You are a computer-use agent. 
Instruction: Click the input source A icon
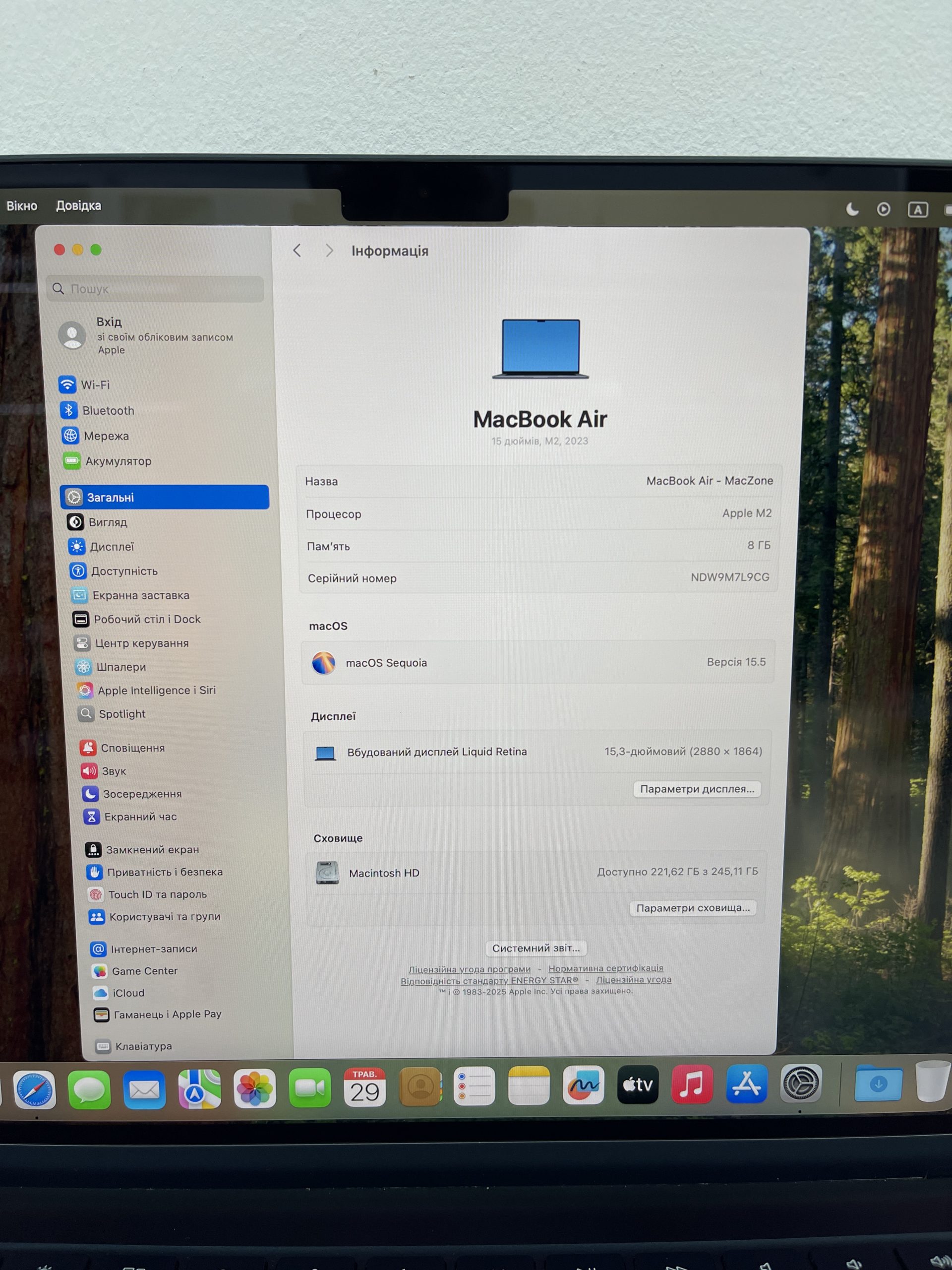tap(918, 209)
